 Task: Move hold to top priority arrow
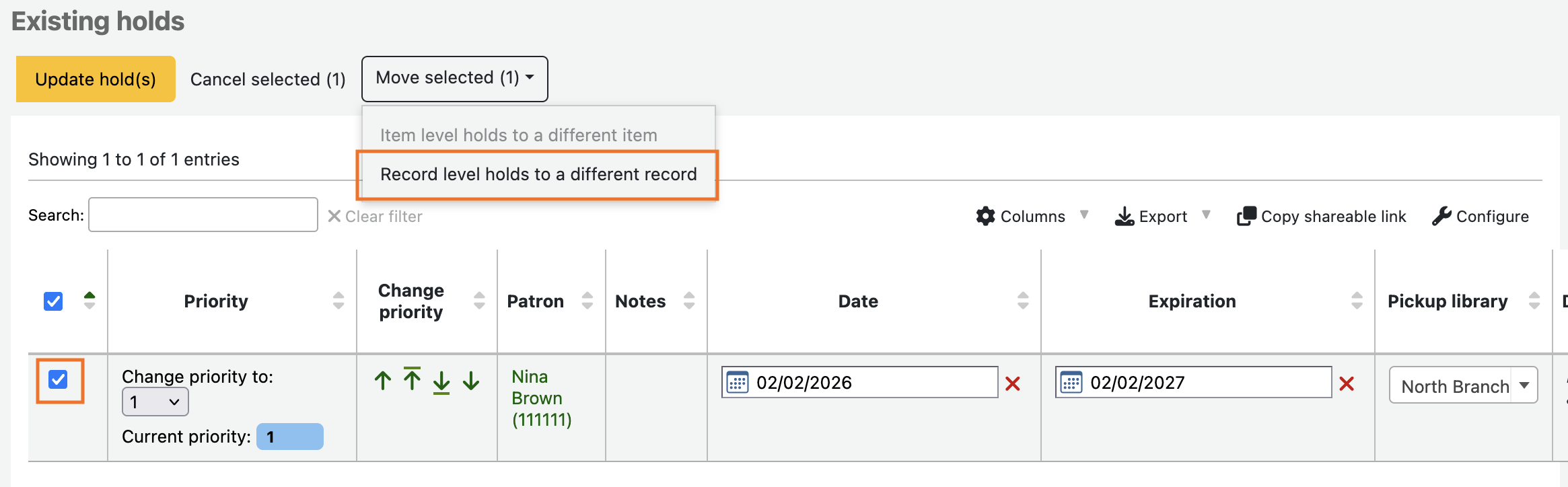(412, 379)
